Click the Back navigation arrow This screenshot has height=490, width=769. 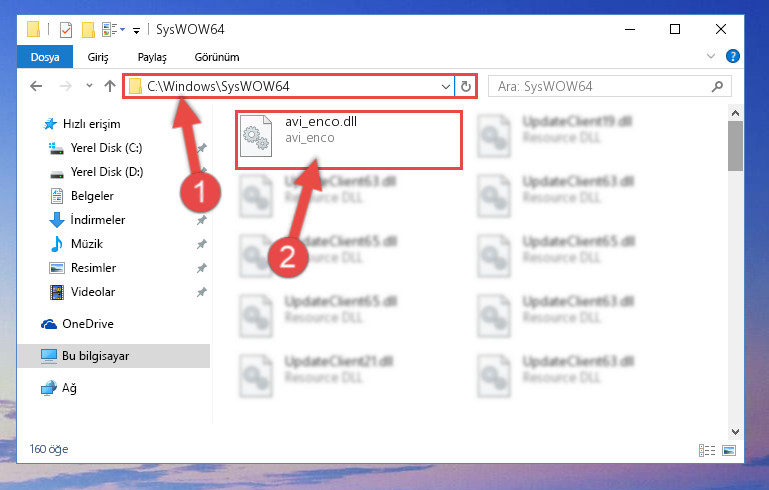tap(36, 86)
